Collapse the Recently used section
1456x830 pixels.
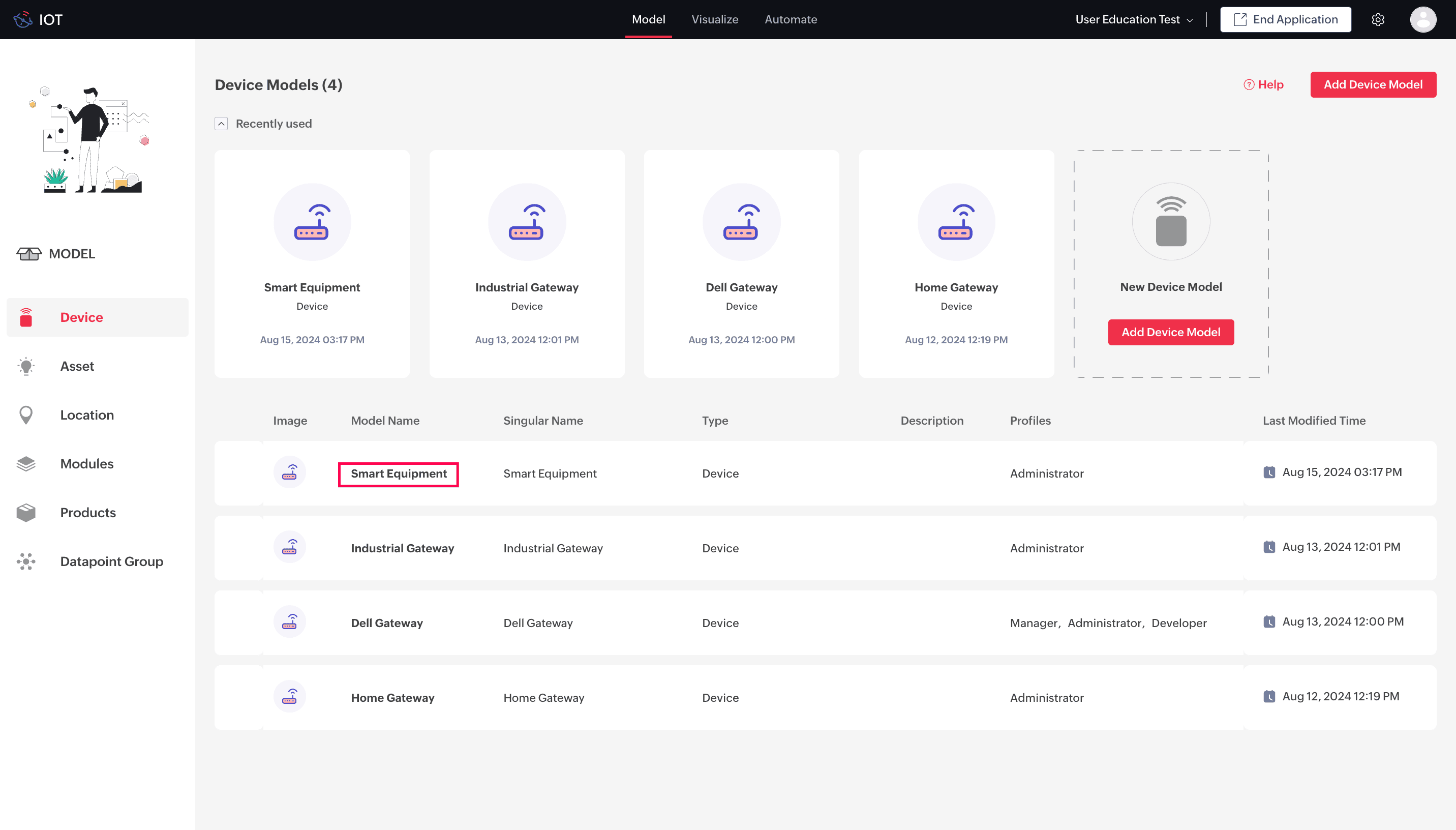tap(221, 124)
